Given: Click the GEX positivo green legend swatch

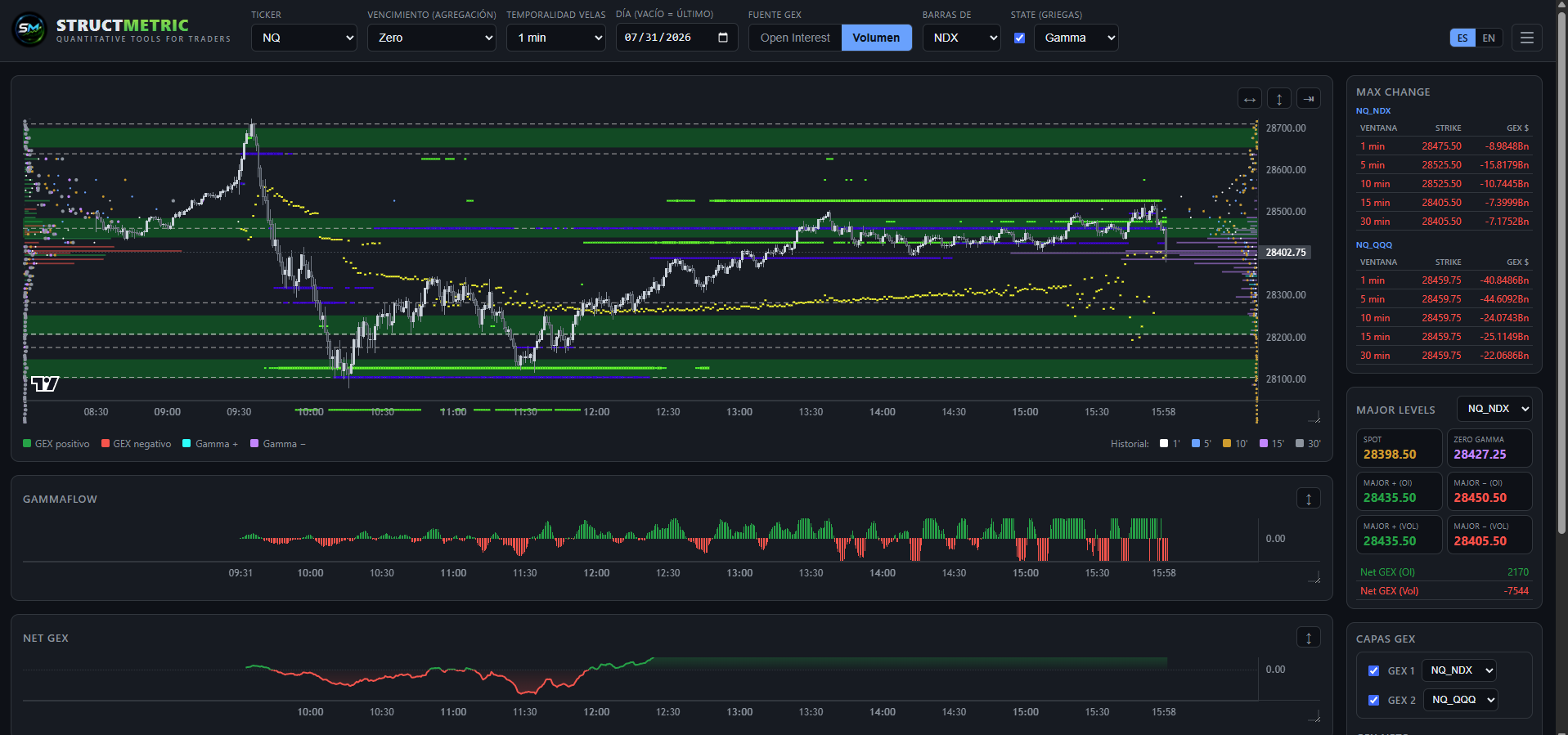Looking at the screenshot, I should (x=27, y=444).
